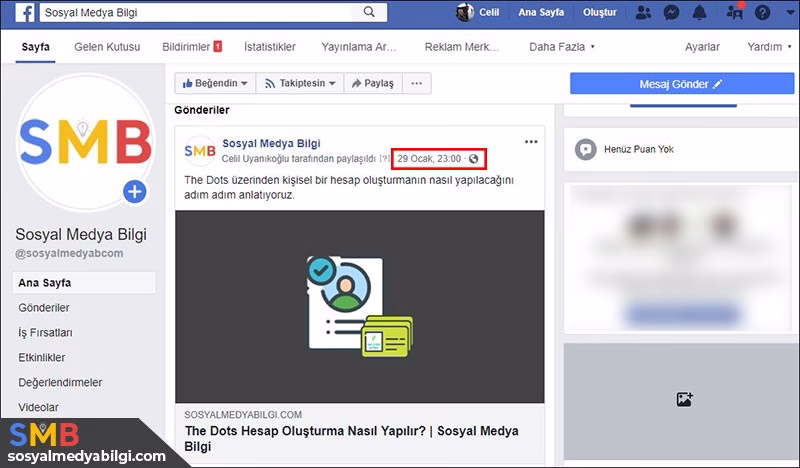800x468 pixels.
Task: Click the Gönderiler section heading
Action: click(x=202, y=110)
